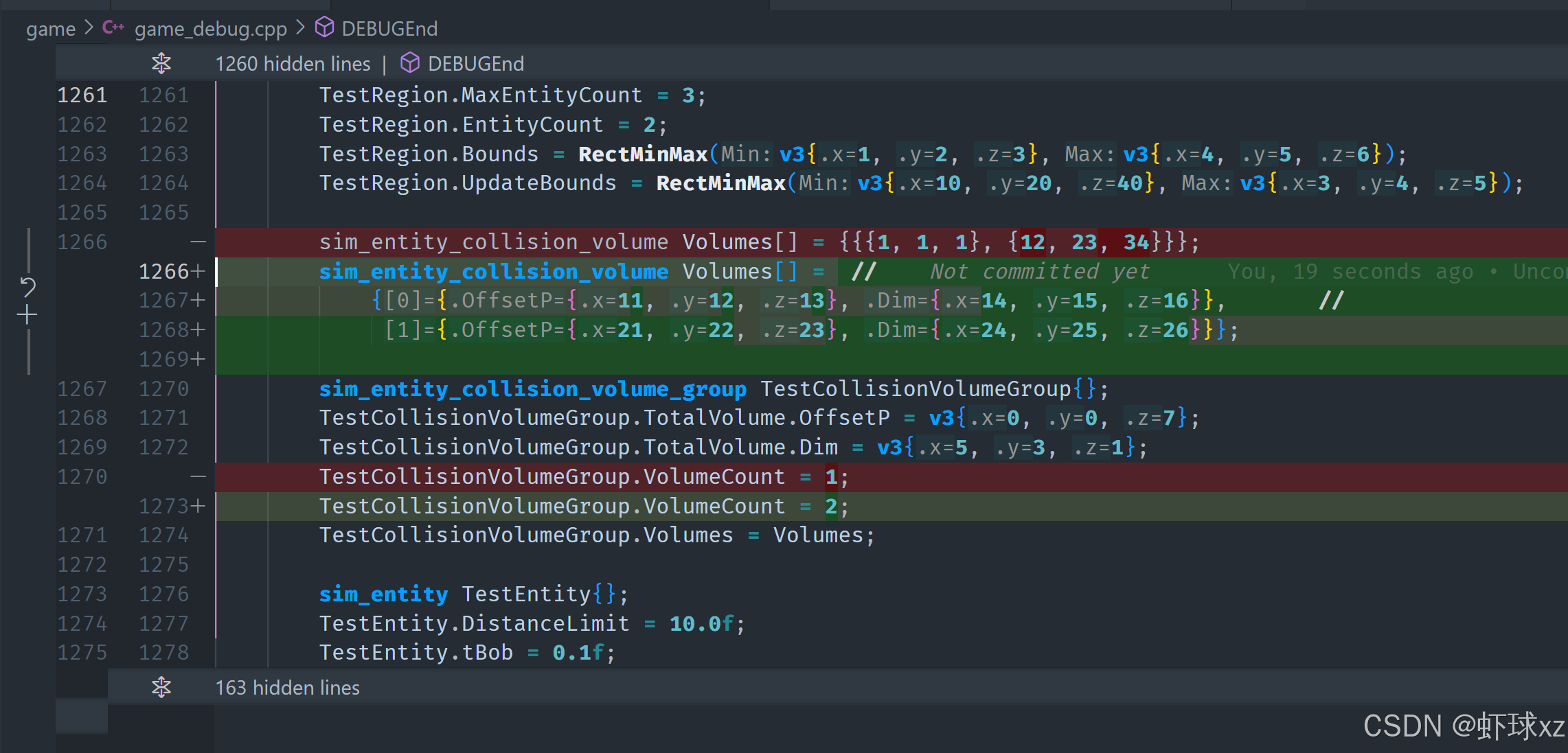The image size is (1568, 753).
Task: Click the 'Not committed yet' blame annotation
Action: point(1039,272)
